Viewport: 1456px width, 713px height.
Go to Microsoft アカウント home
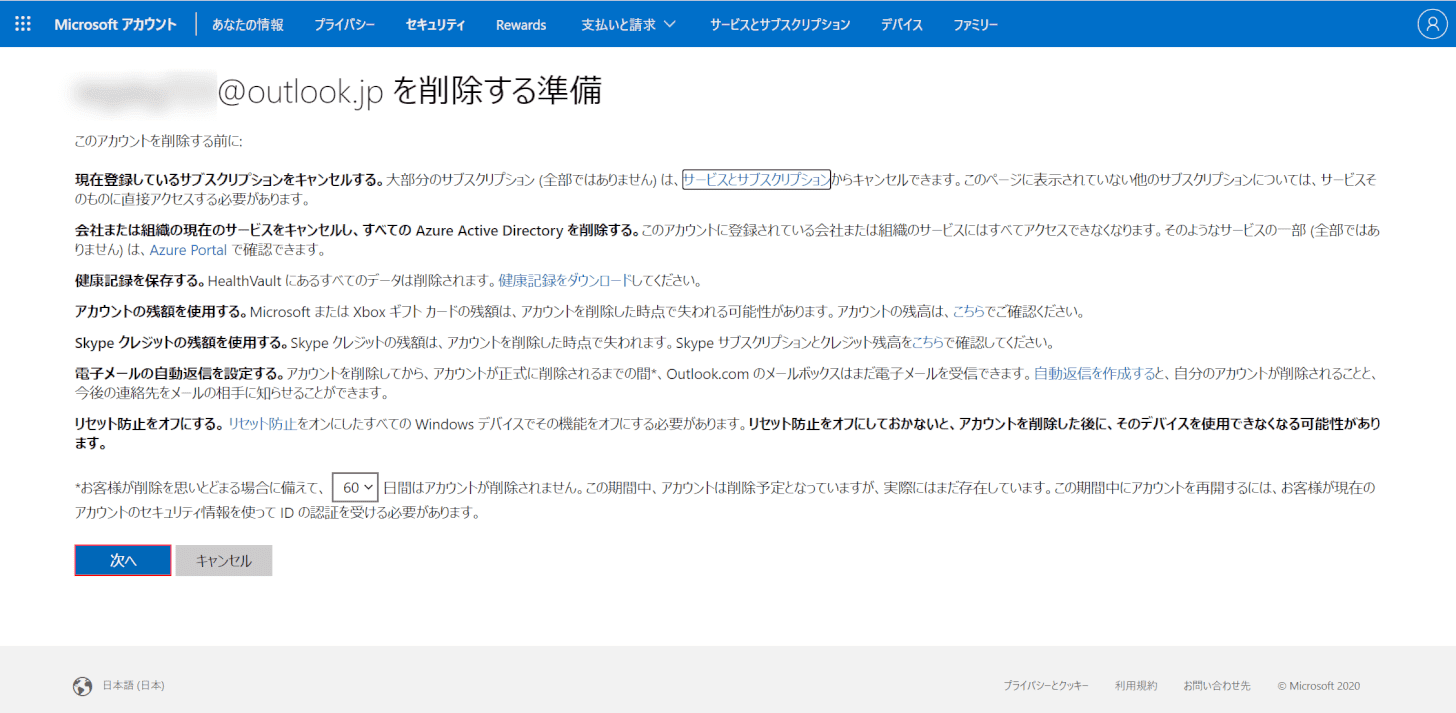(115, 24)
